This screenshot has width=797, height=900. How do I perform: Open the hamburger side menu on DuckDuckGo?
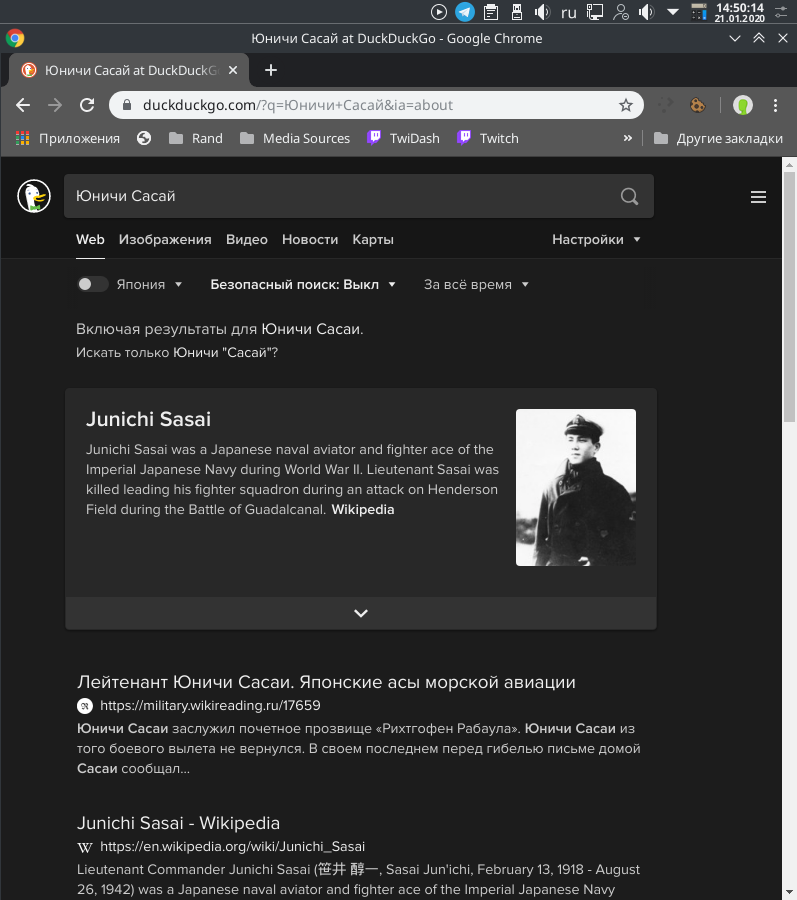[x=758, y=197]
